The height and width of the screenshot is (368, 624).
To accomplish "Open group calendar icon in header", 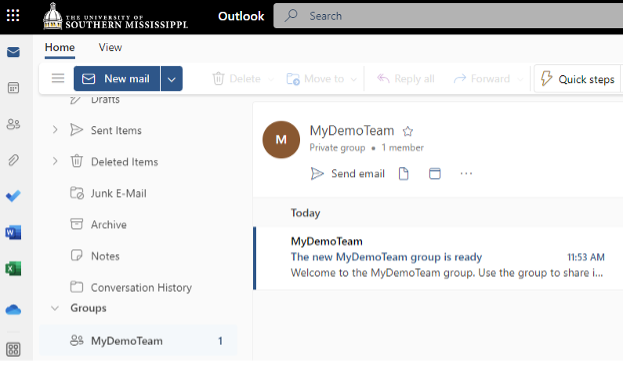I will click(435, 173).
